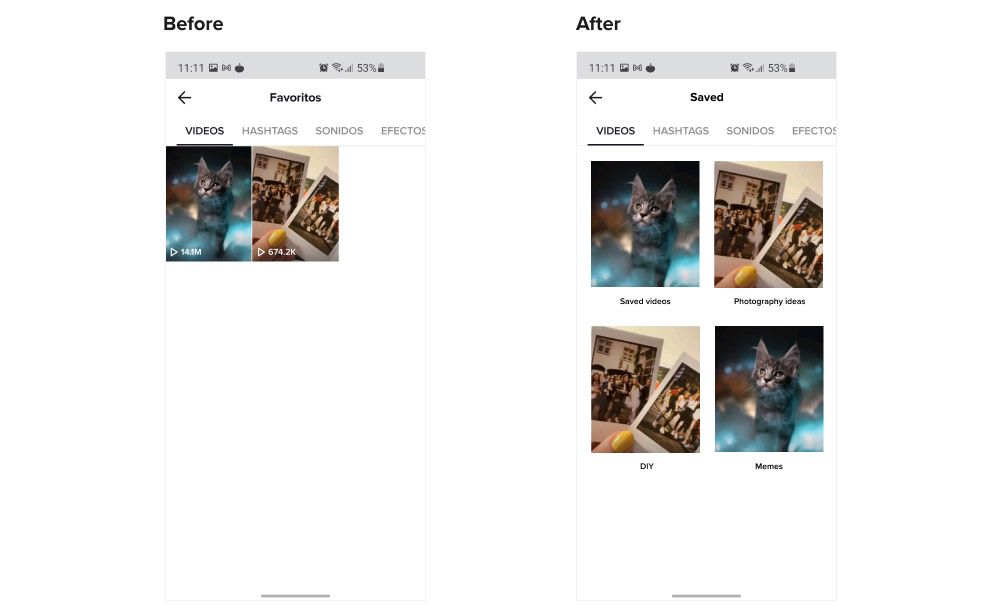This screenshot has width=1000, height=614.
Task: Switch to SONIDOS tab in Favoritos
Action: (x=339, y=131)
